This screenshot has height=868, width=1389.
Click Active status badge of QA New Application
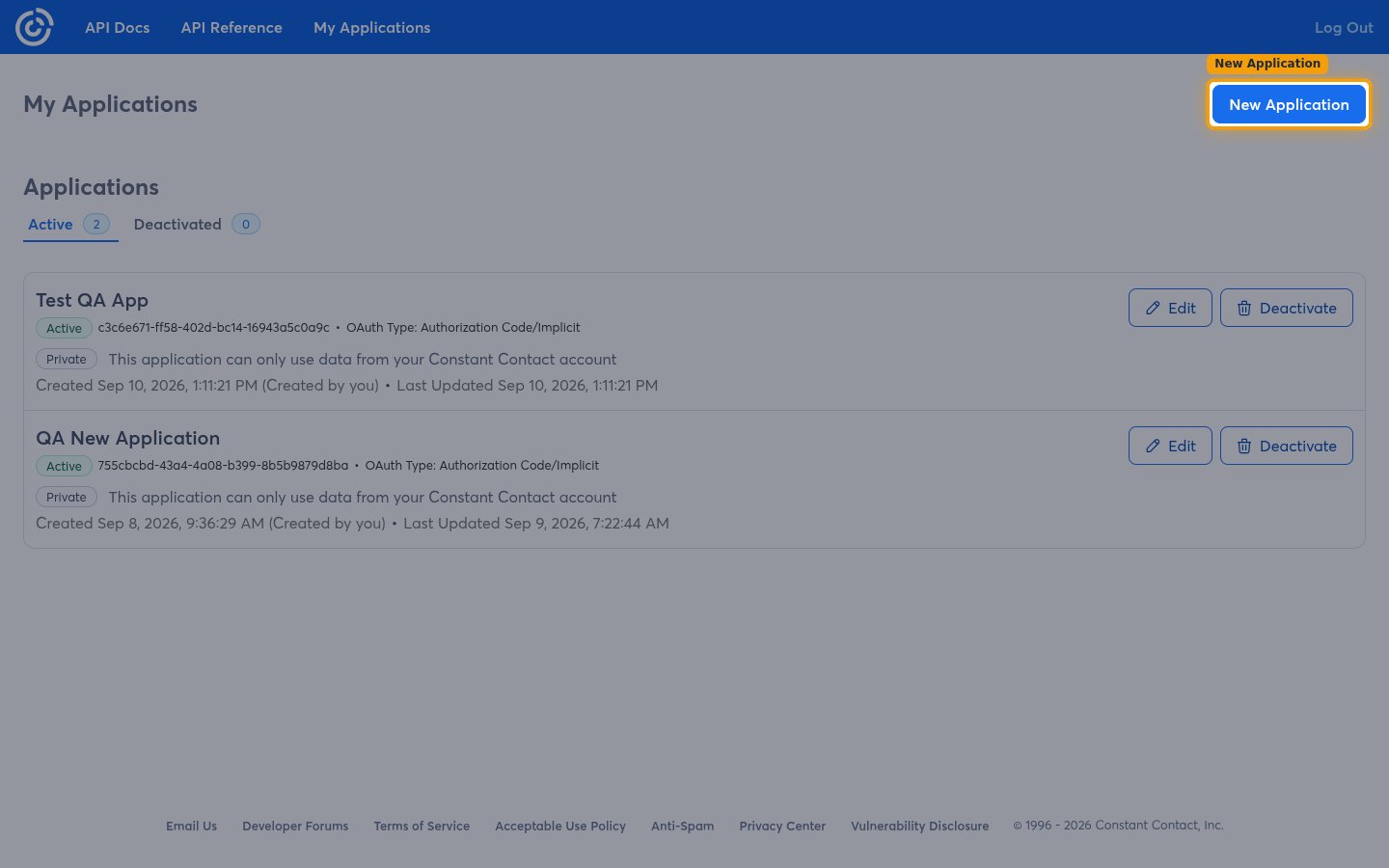click(64, 466)
